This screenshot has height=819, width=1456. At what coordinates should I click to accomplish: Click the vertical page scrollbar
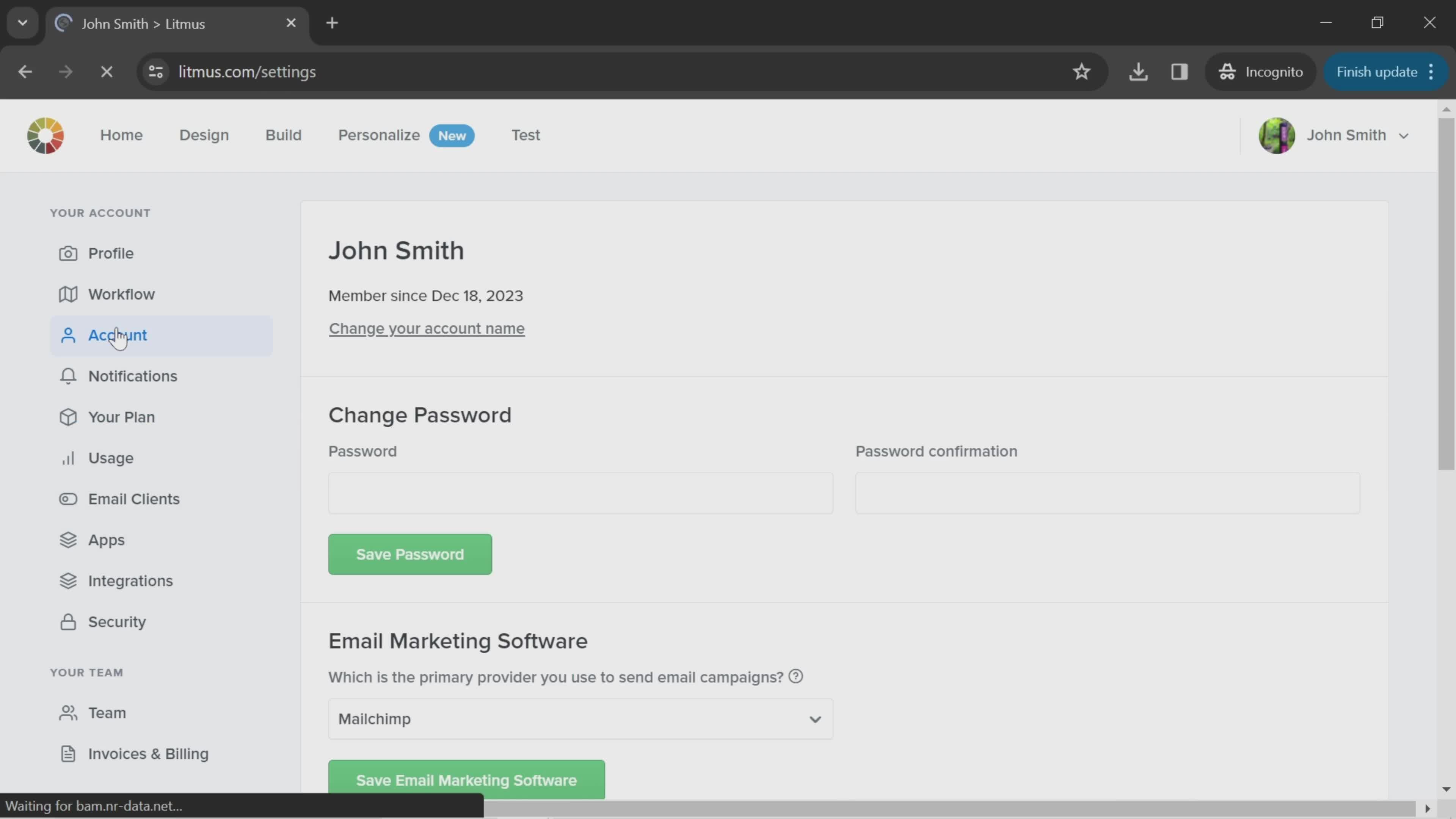tap(1446, 294)
